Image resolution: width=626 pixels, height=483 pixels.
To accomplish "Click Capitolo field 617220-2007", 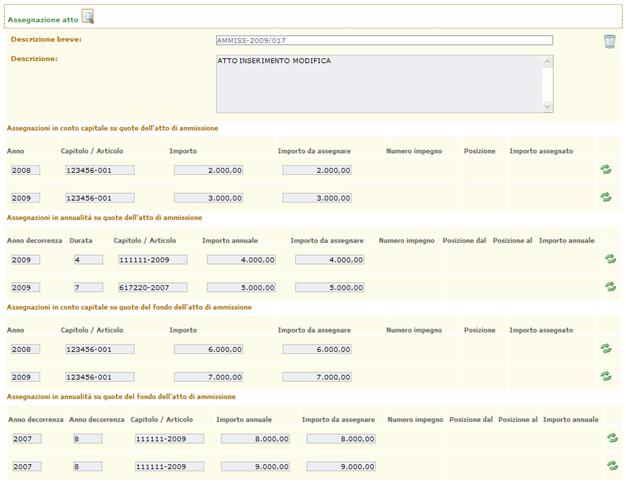I will tap(153, 287).
